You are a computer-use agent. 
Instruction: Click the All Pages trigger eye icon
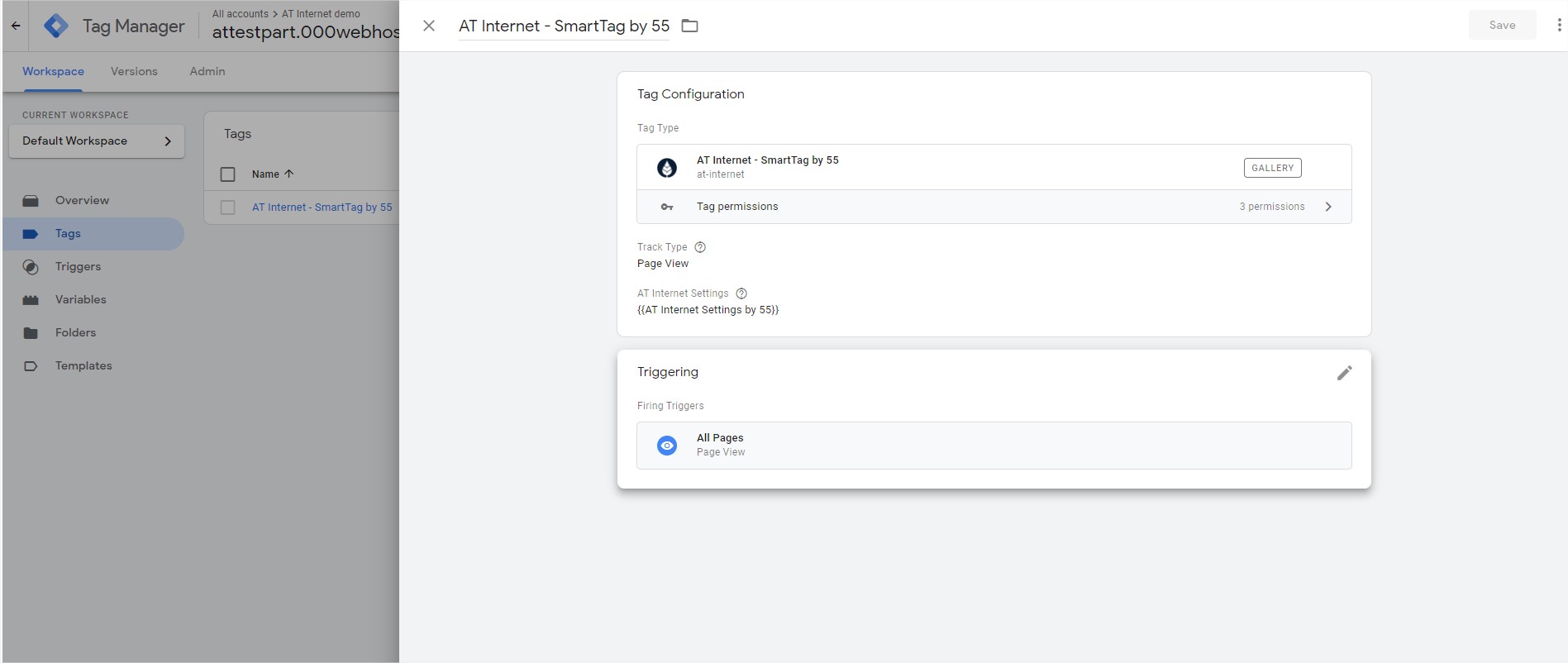666,446
